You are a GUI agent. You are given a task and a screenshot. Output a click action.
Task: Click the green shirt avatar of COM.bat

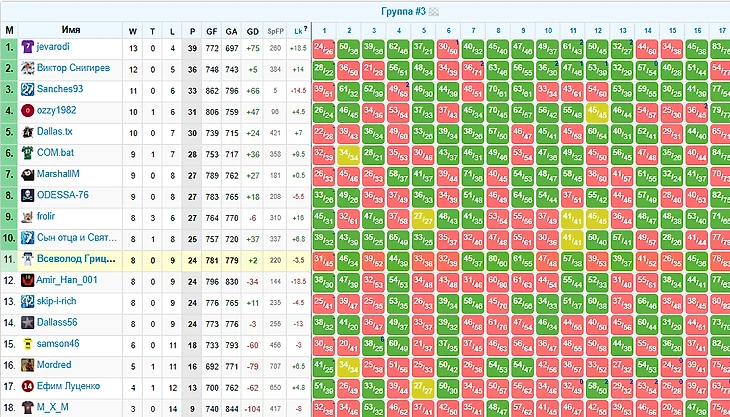pyautogui.click(x=27, y=153)
